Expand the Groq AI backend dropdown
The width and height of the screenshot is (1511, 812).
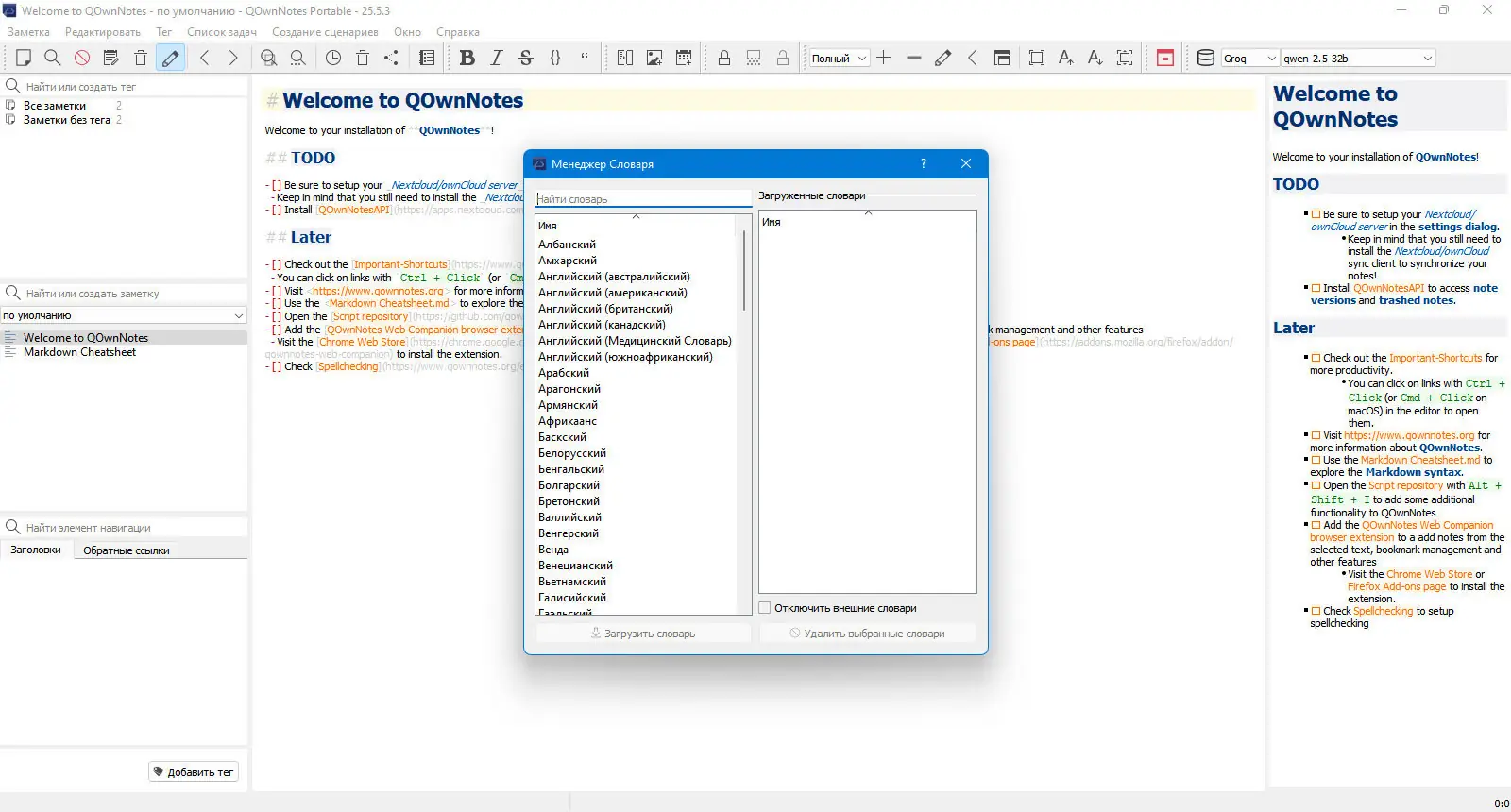[1249, 59]
